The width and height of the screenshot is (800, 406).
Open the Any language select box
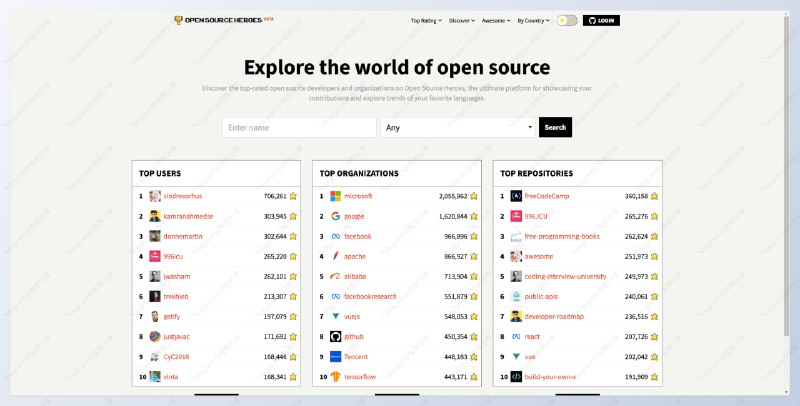[458, 127]
